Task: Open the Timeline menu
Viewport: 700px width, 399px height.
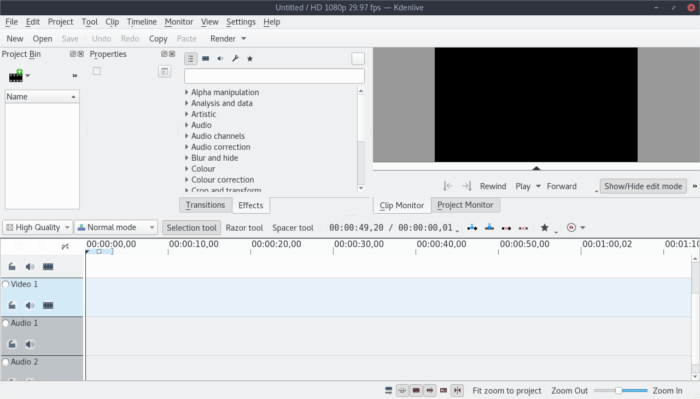Action: coord(142,22)
